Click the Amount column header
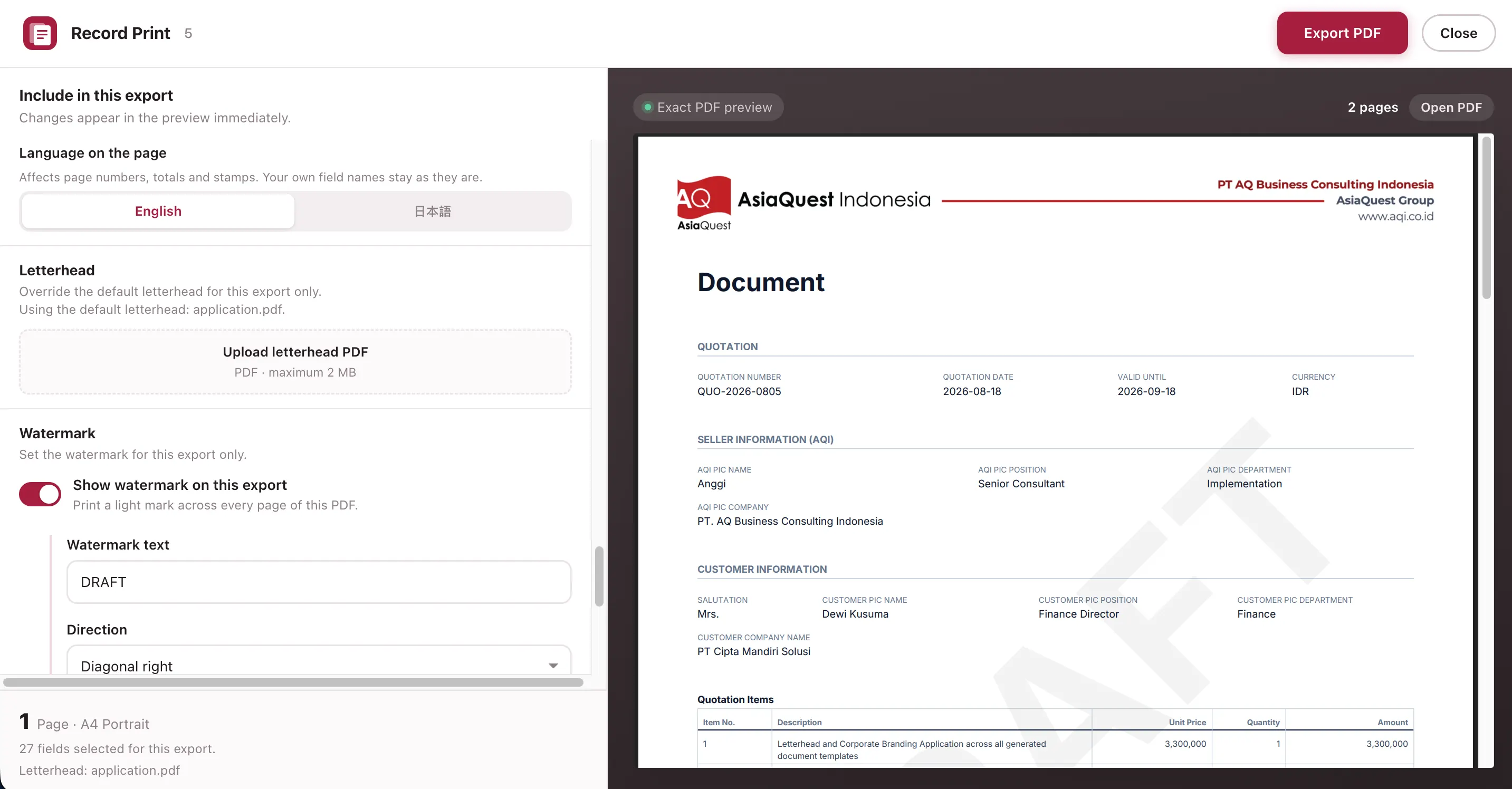Screen dimensions: 1512x789 click(x=1392, y=723)
